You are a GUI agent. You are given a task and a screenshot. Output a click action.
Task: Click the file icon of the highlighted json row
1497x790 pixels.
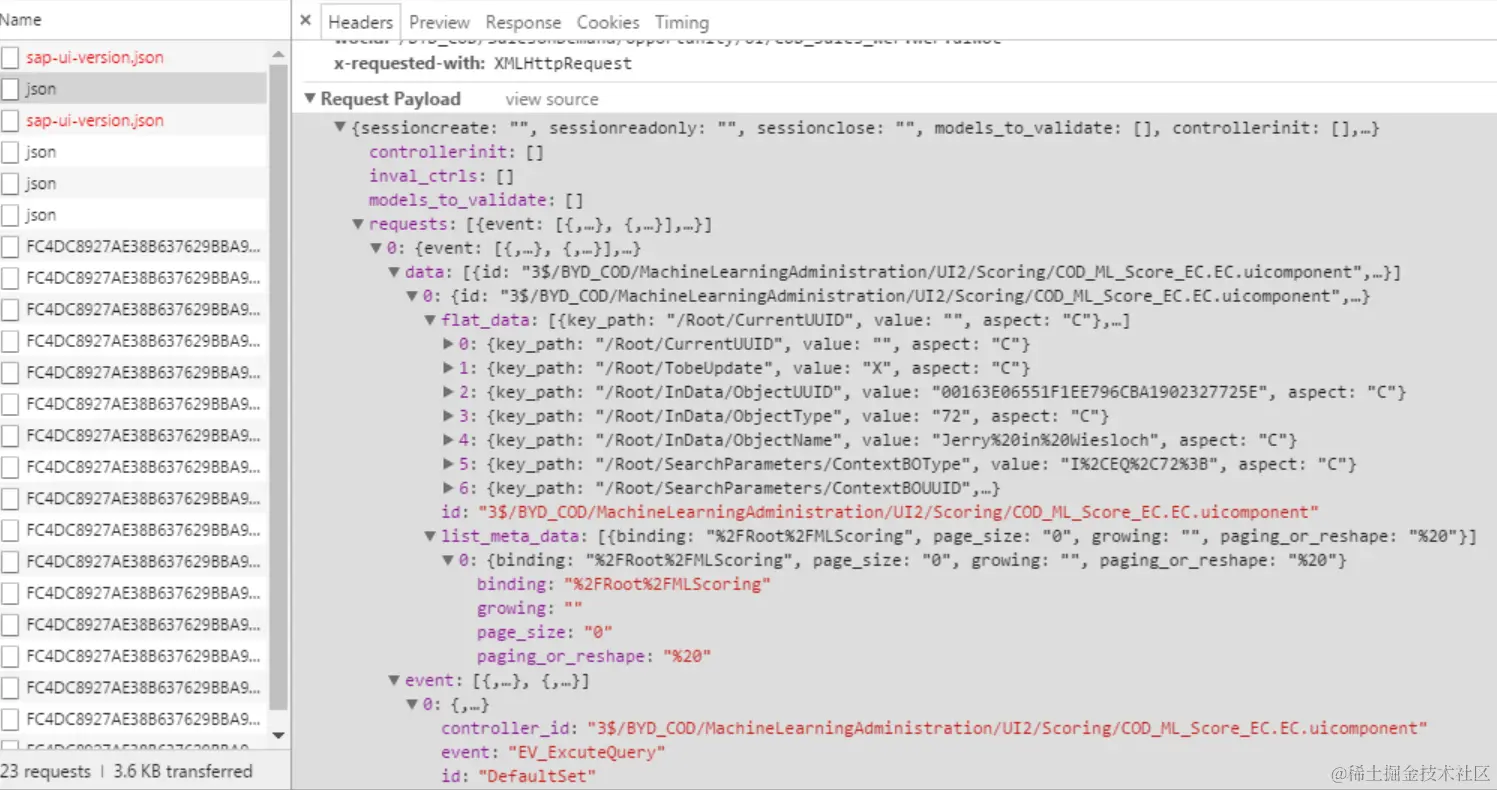[10, 89]
